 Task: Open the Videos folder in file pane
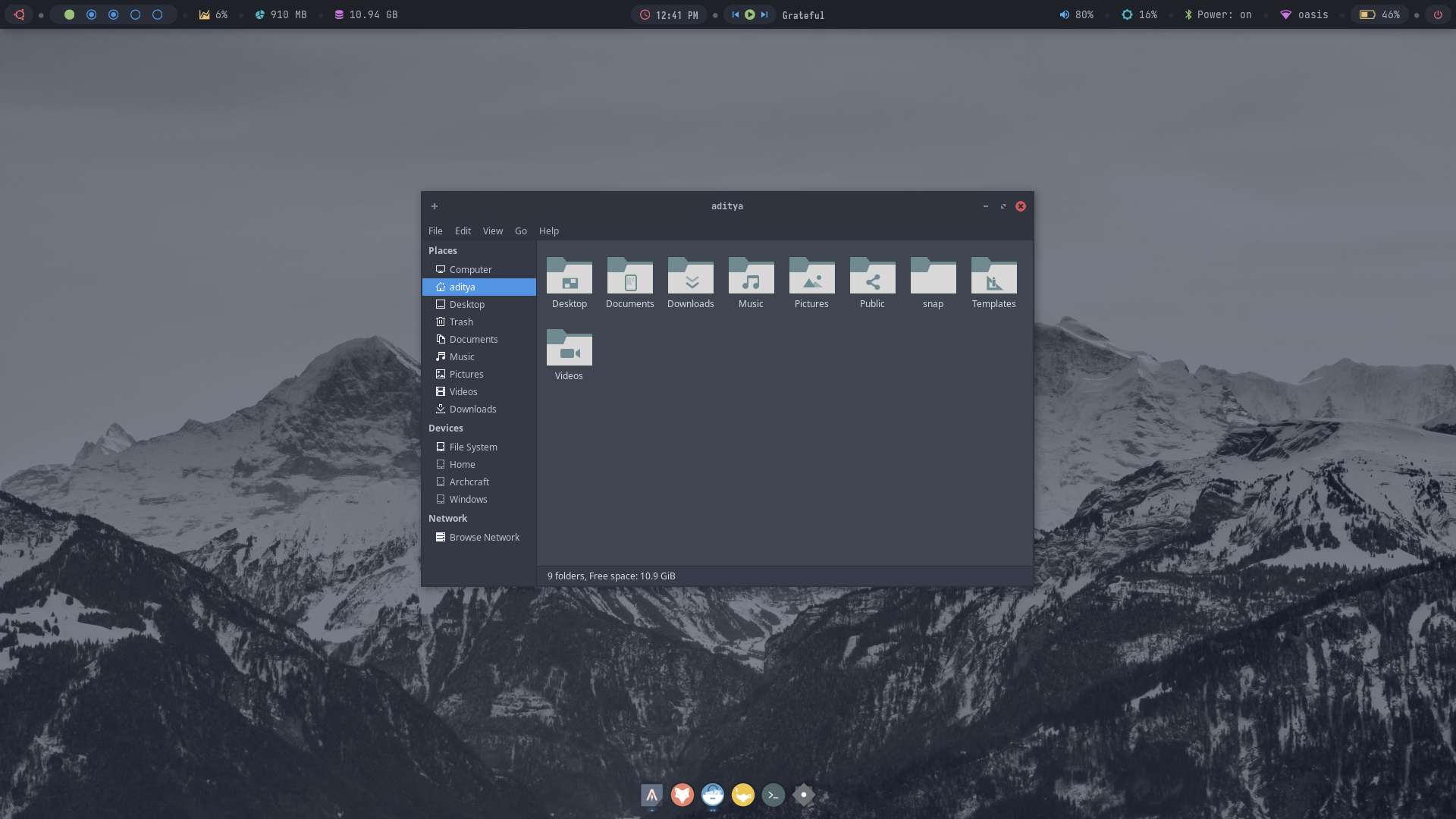coord(569,349)
